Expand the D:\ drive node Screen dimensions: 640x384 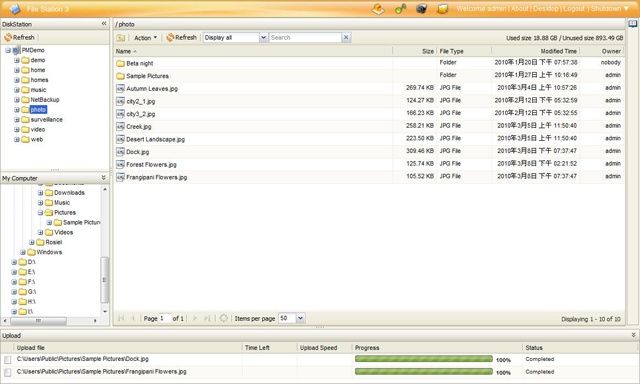[14, 262]
